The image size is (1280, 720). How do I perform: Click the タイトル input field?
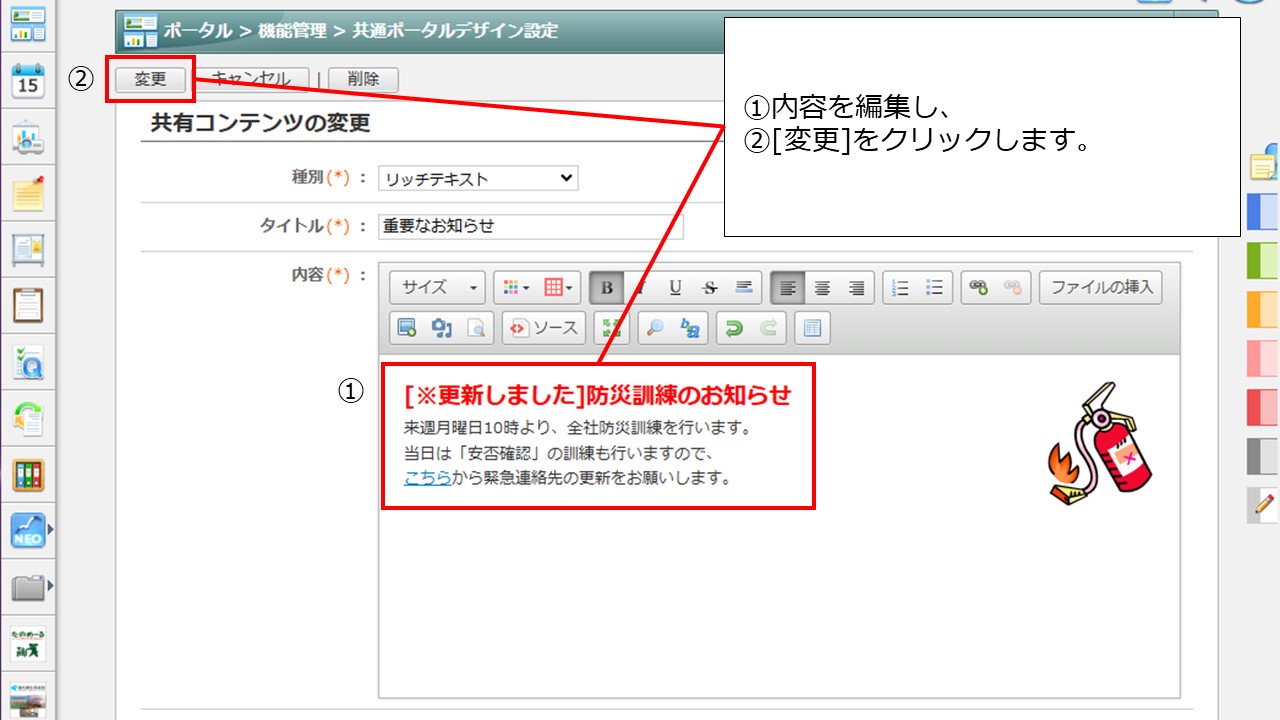(x=531, y=226)
